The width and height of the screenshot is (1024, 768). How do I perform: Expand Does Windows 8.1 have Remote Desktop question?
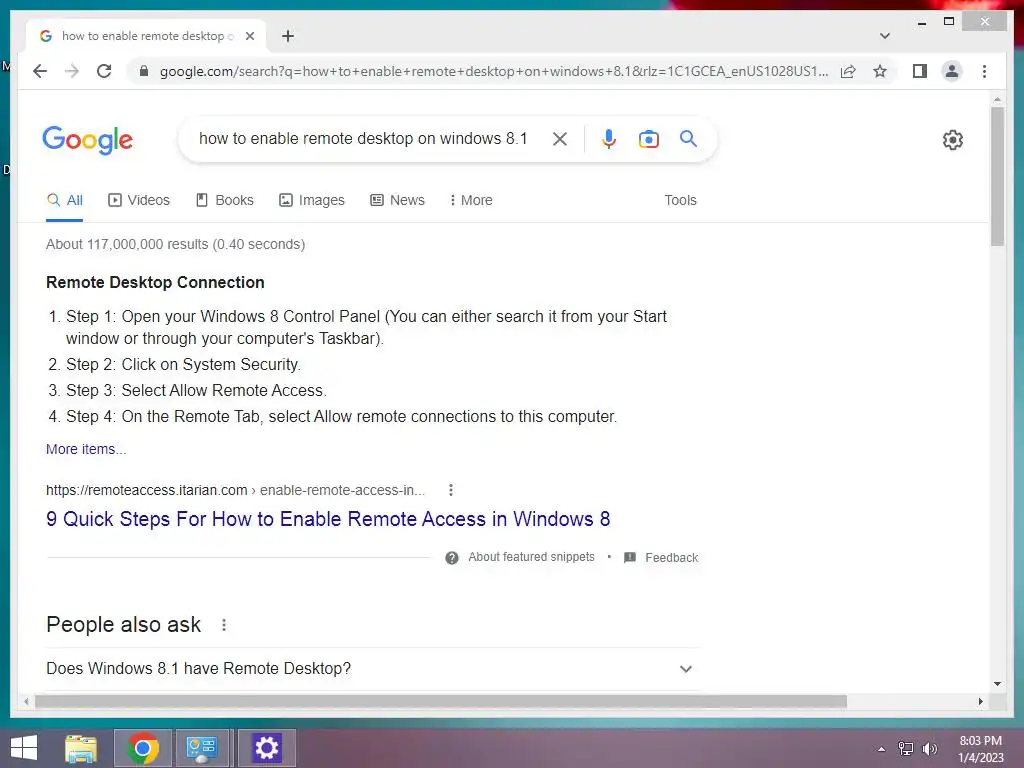tap(373, 669)
